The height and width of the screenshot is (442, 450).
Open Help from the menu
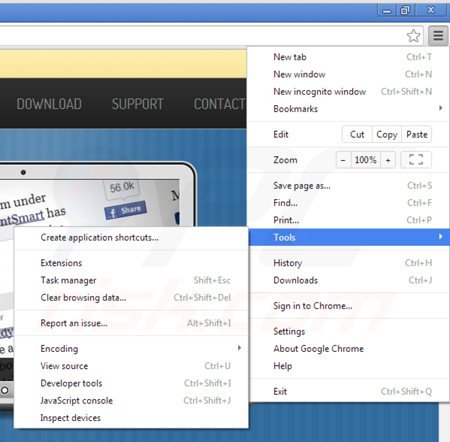tap(349, 366)
